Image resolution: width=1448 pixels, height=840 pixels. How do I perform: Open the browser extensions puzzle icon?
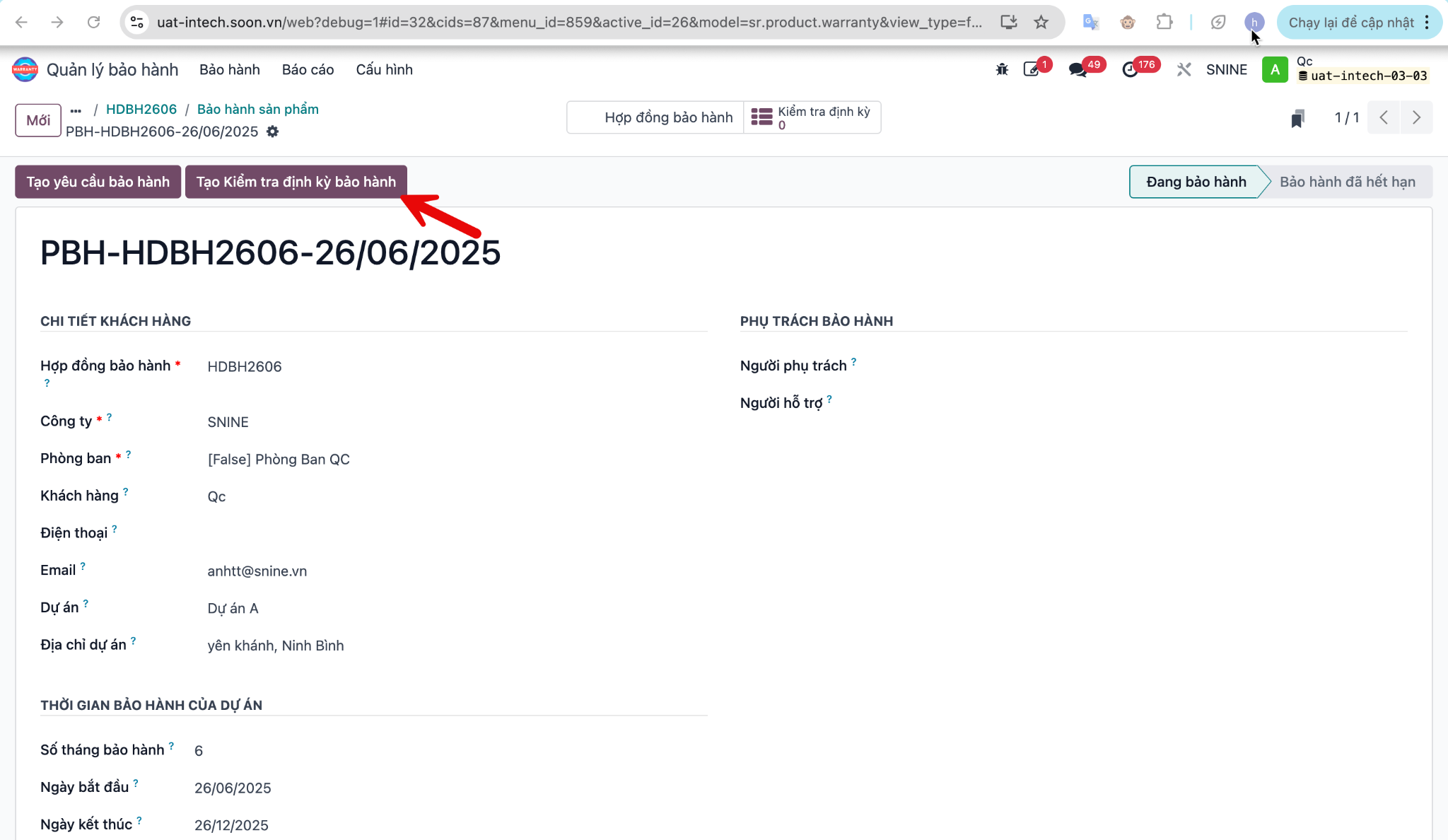(1164, 23)
